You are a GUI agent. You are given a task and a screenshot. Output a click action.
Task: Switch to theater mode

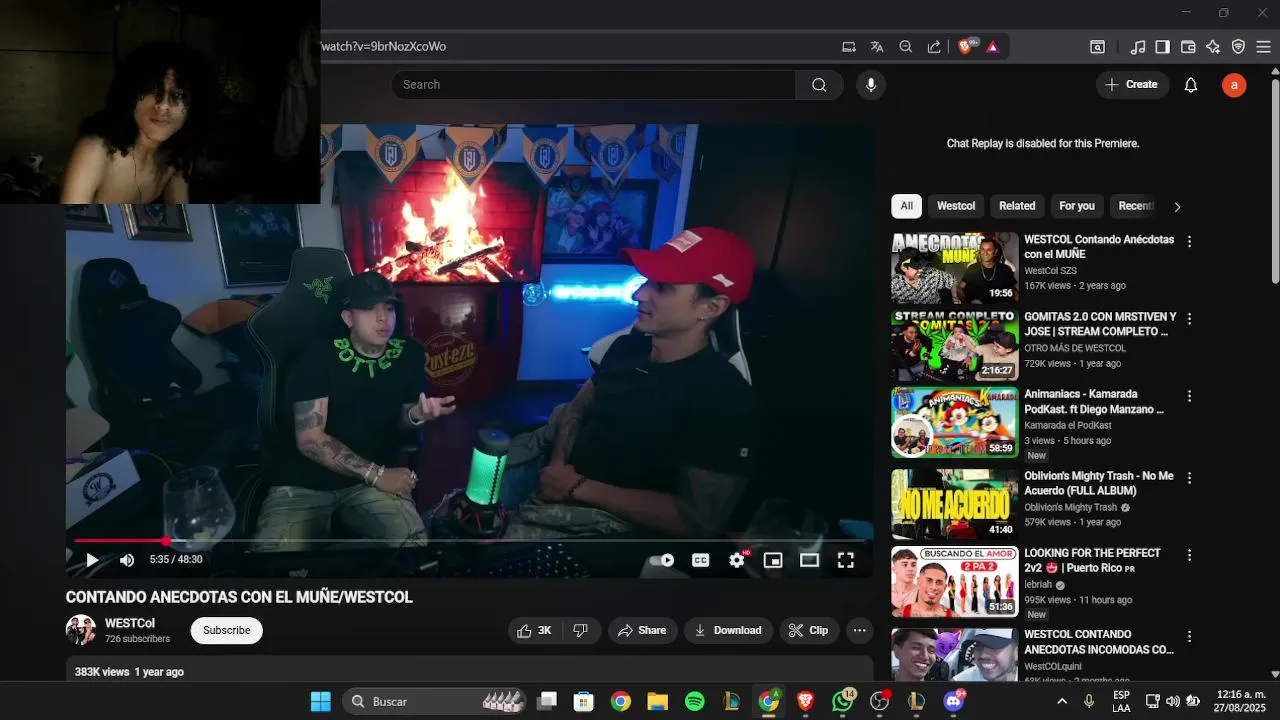click(x=809, y=560)
